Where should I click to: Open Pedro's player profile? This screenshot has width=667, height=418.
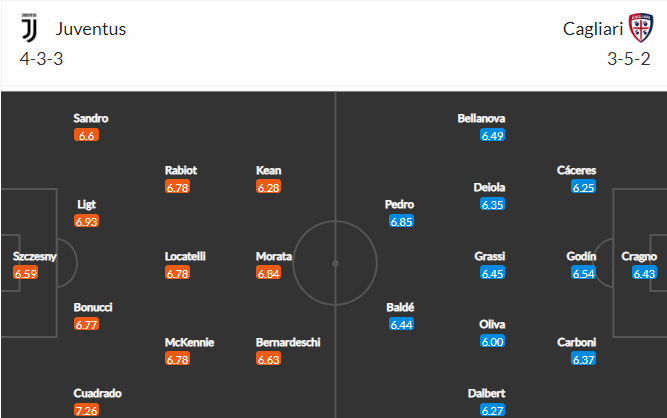tap(399, 204)
